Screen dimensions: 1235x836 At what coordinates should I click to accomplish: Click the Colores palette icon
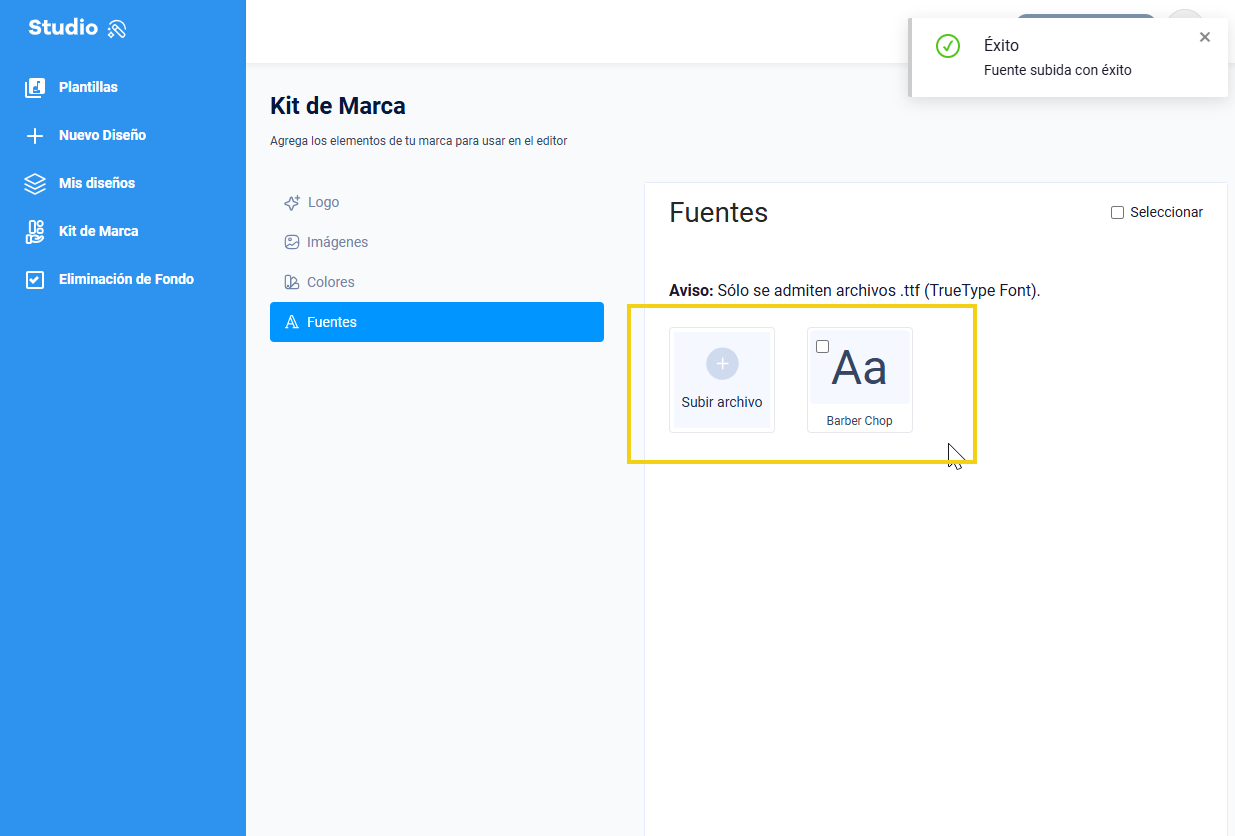click(x=292, y=282)
